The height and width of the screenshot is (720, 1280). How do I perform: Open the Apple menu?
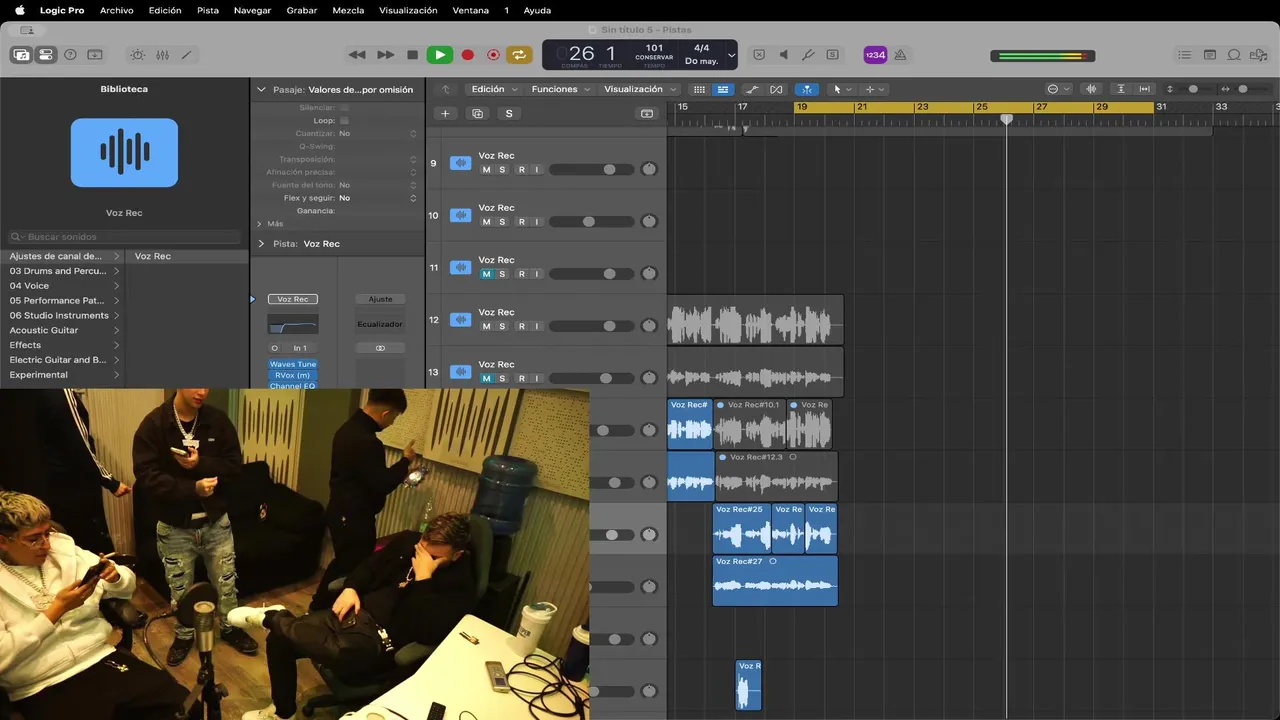[19, 10]
